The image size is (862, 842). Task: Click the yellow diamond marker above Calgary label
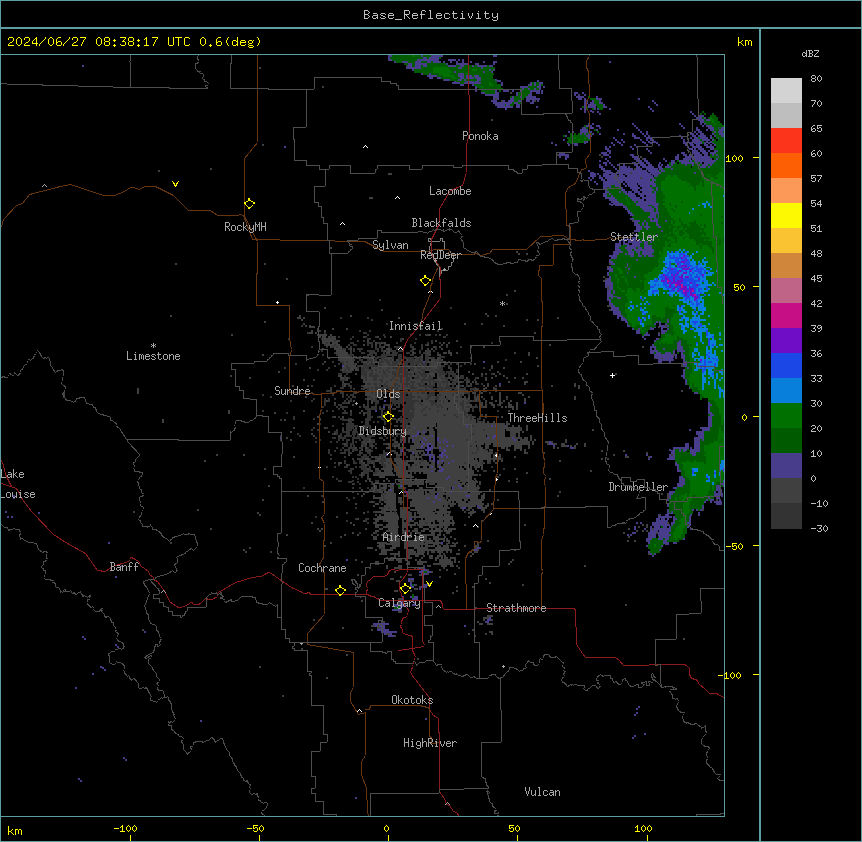pyautogui.click(x=405, y=589)
